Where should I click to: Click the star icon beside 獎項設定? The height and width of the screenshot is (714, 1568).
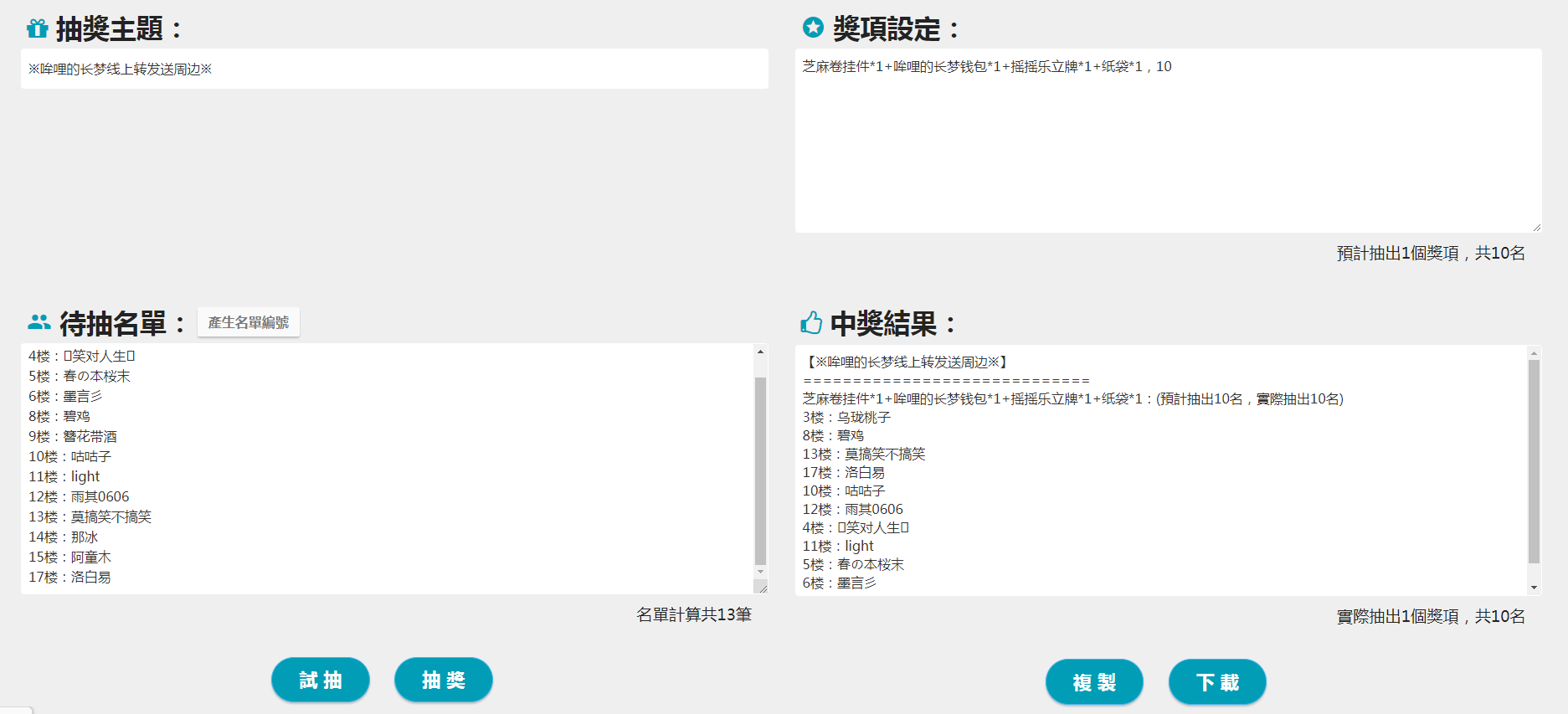pos(813,28)
